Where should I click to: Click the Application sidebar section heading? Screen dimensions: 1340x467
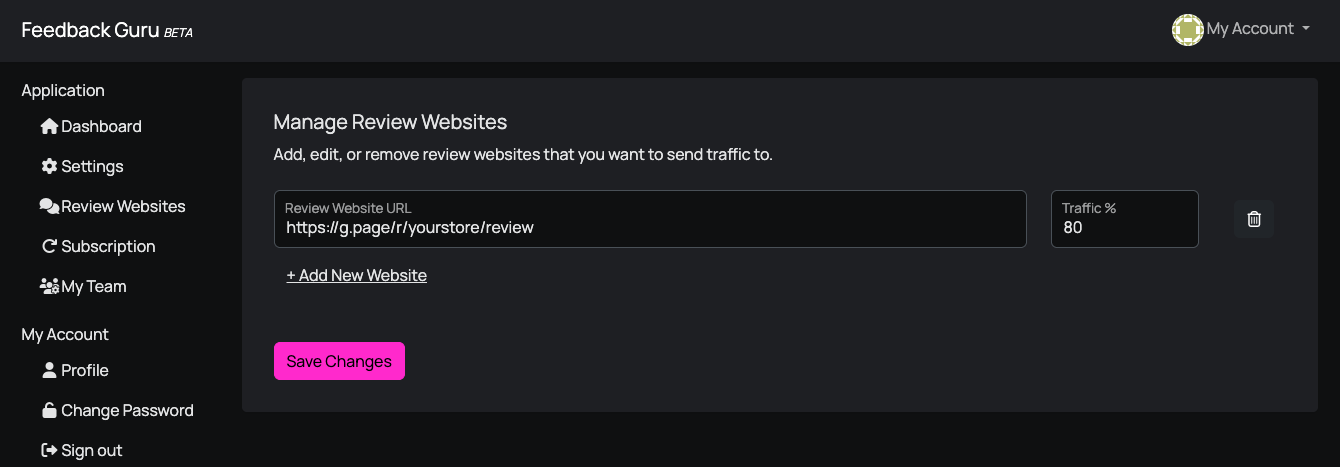pyautogui.click(x=63, y=90)
